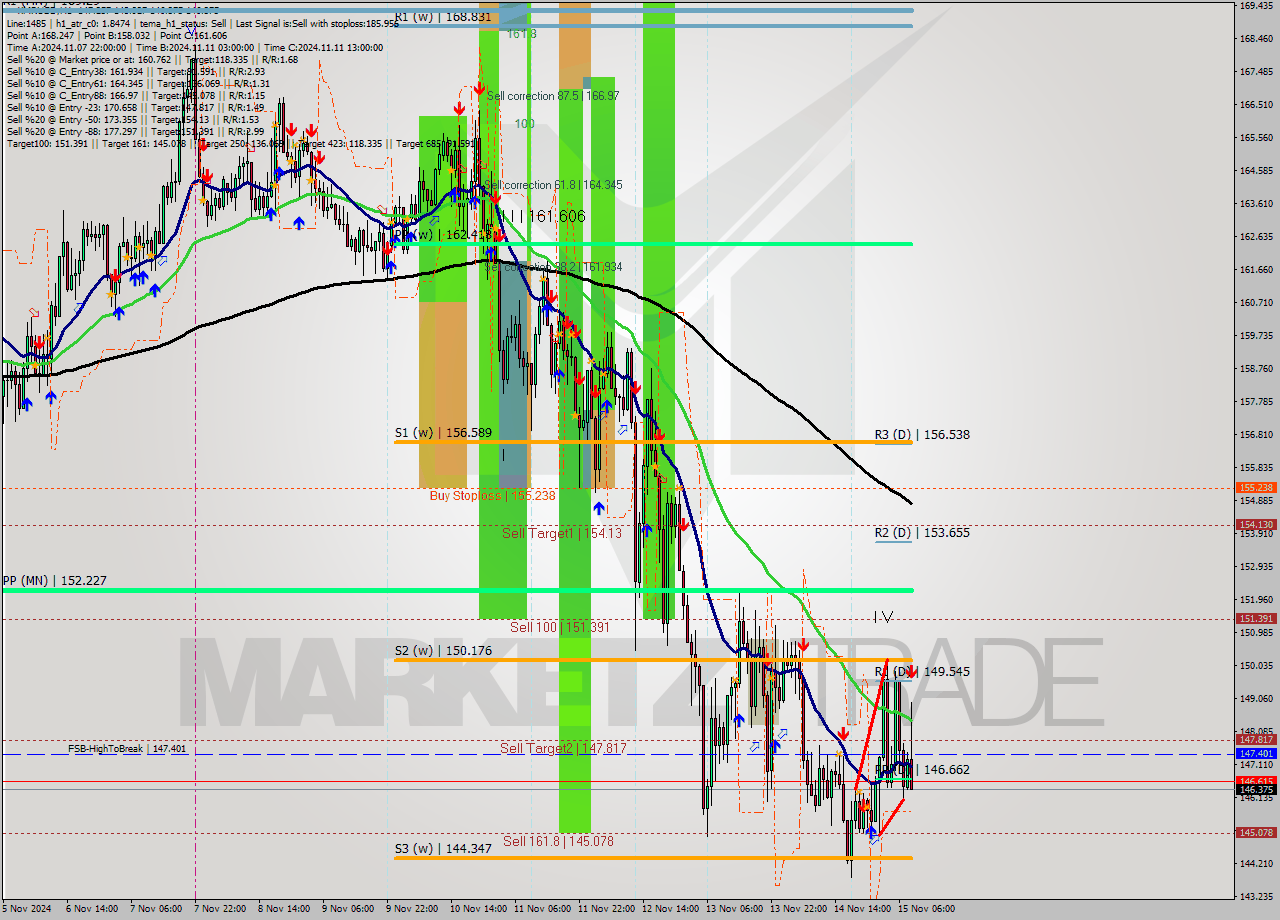Viewport: 1280px width, 920px height.
Task: Select the 143.235 bottom price scale value
Action: (1256, 896)
